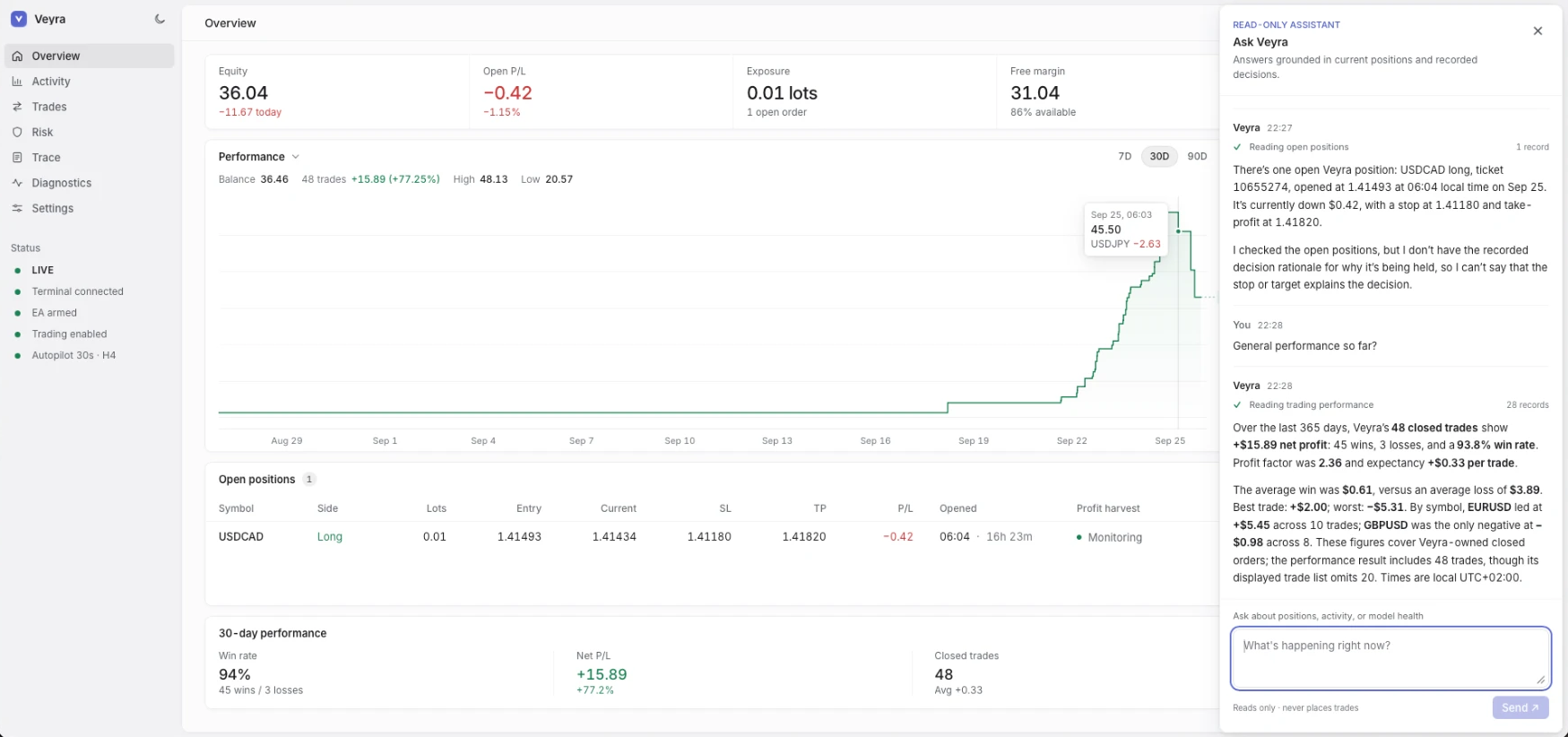
Task: Open the Risk page
Action: tap(90, 132)
